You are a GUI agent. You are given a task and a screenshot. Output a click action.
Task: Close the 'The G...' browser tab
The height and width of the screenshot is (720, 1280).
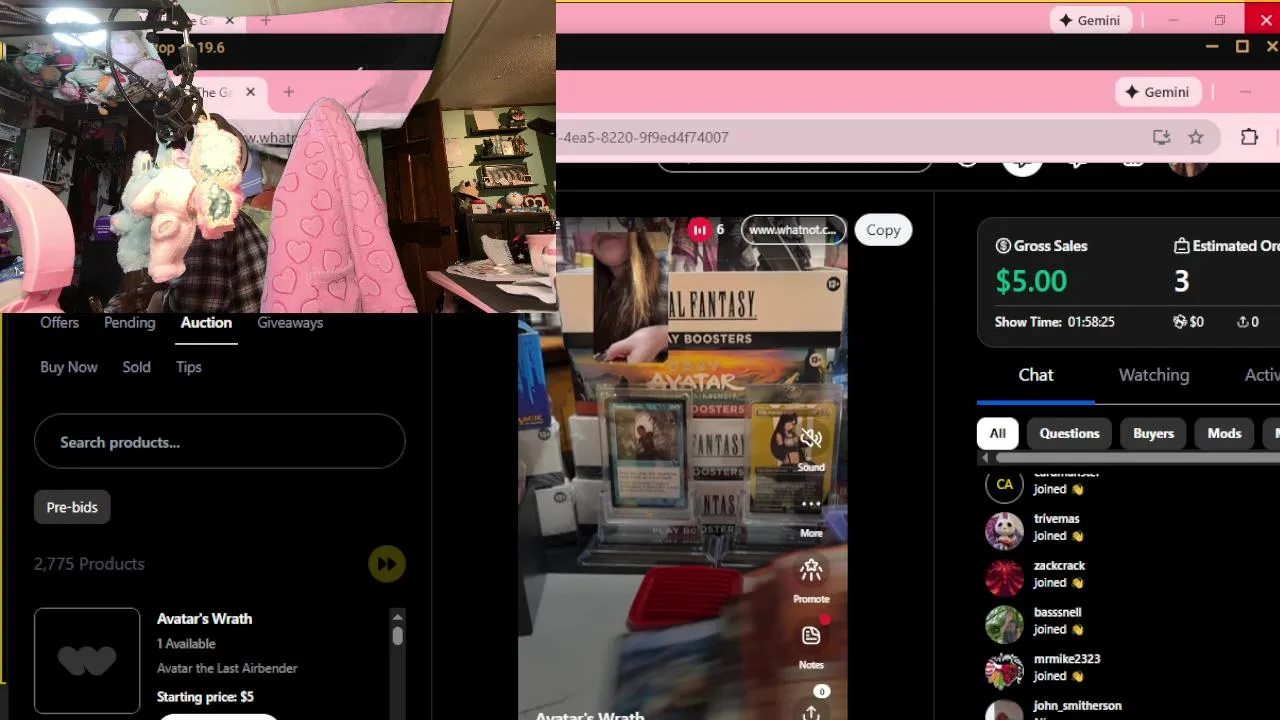250,92
